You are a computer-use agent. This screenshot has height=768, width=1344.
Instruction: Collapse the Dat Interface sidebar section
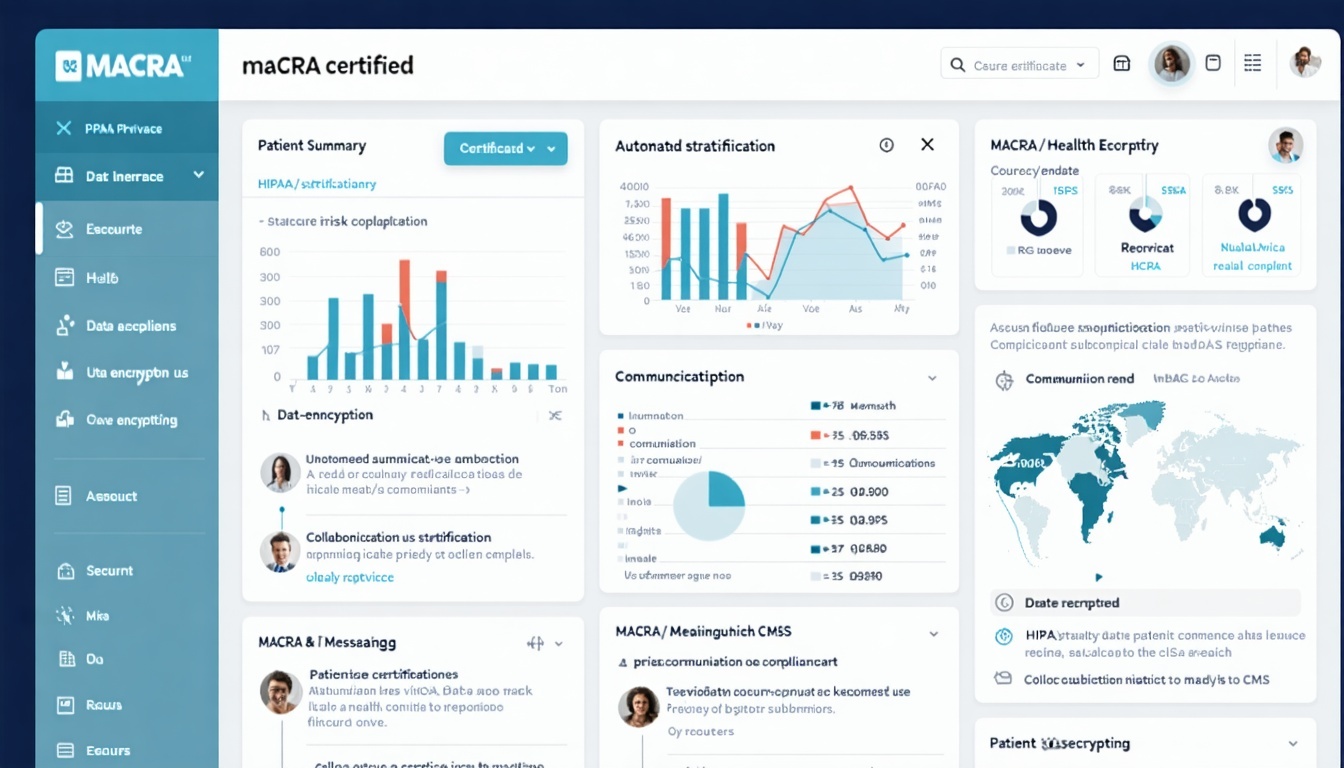pos(199,177)
